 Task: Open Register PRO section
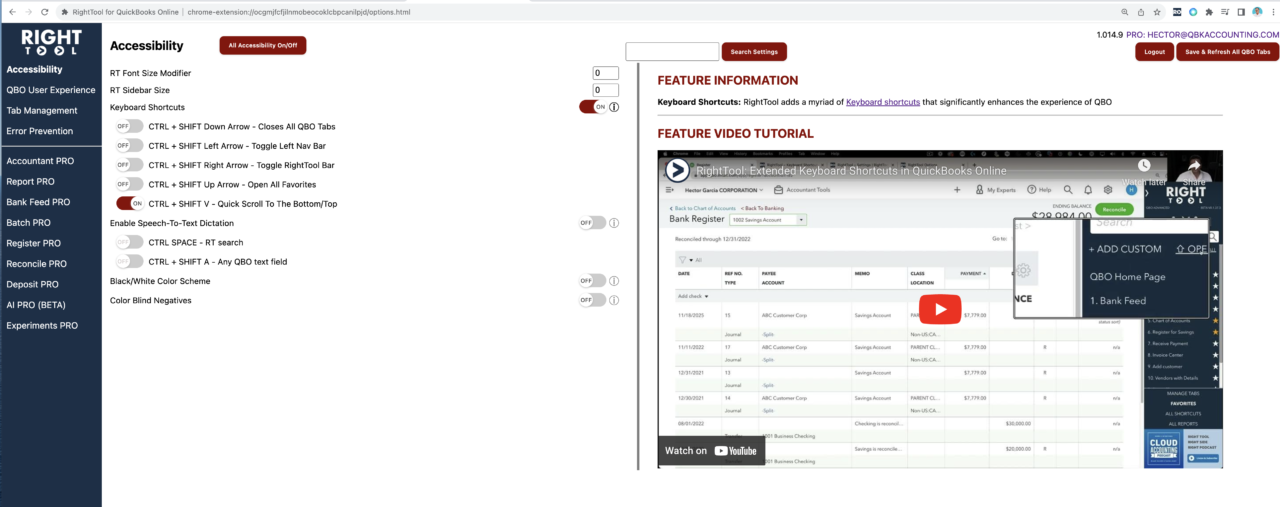34,243
